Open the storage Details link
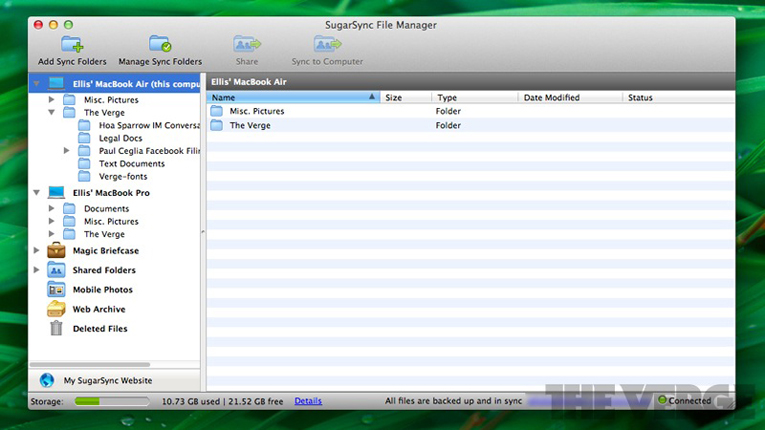Viewport: 765px width, 430px height. 308,401
